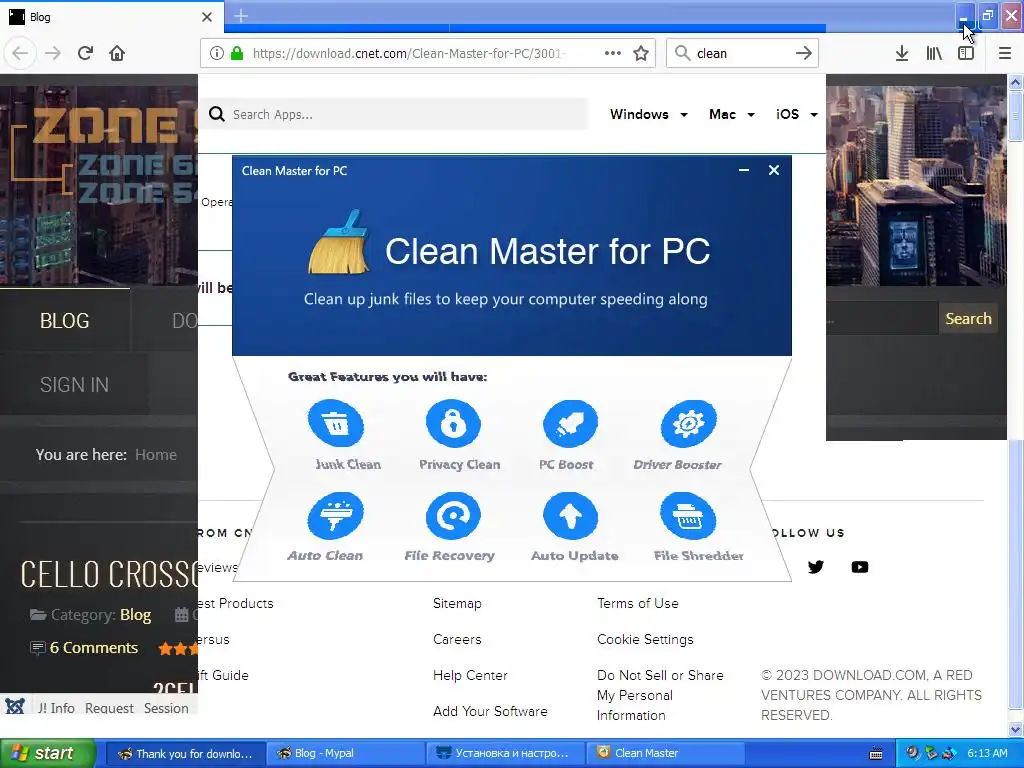This screenshot has height=768, width=1024.
Task: Expand the iOS platform dropdown
Action: tap(797, 114)
